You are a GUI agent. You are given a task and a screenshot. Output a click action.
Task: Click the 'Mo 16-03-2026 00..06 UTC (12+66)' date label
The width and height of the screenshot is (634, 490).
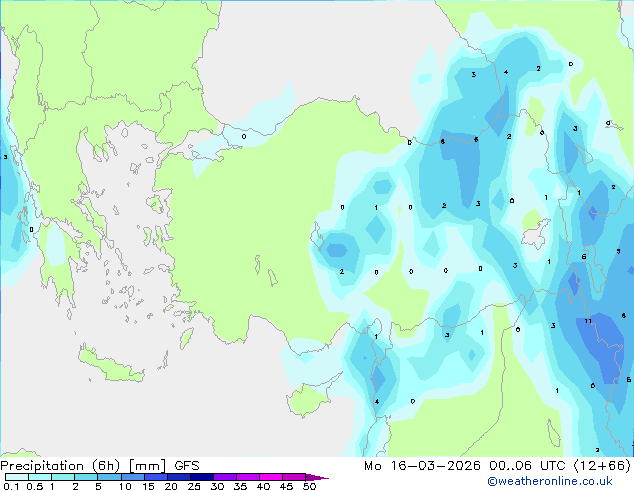(x=497, y=466)
